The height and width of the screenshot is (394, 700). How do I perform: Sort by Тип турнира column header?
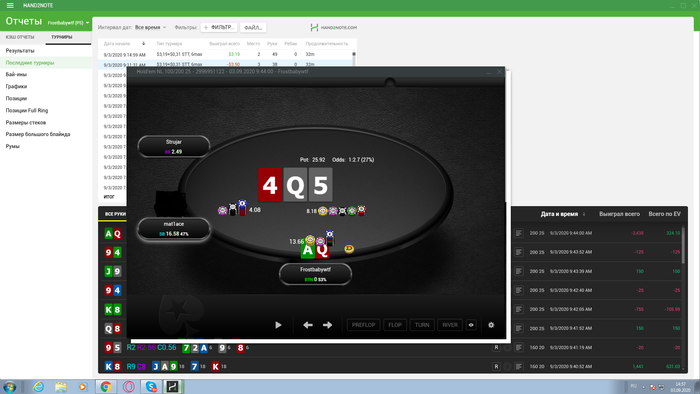[169, 44]
